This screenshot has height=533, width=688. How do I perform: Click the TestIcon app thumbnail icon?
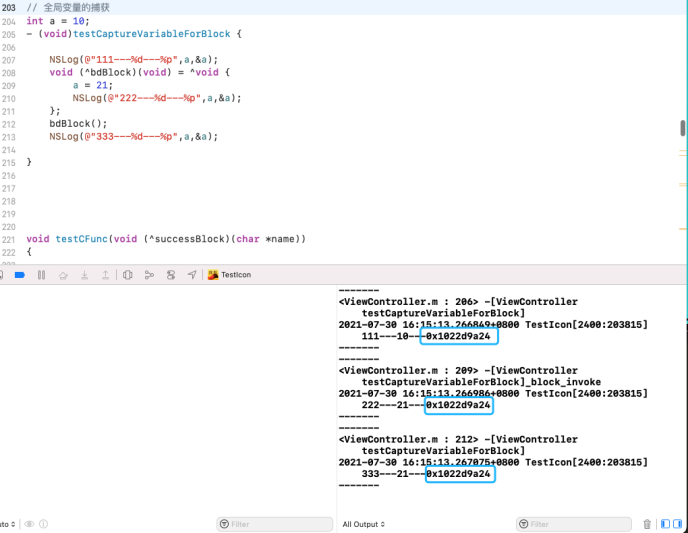point(213,275)
